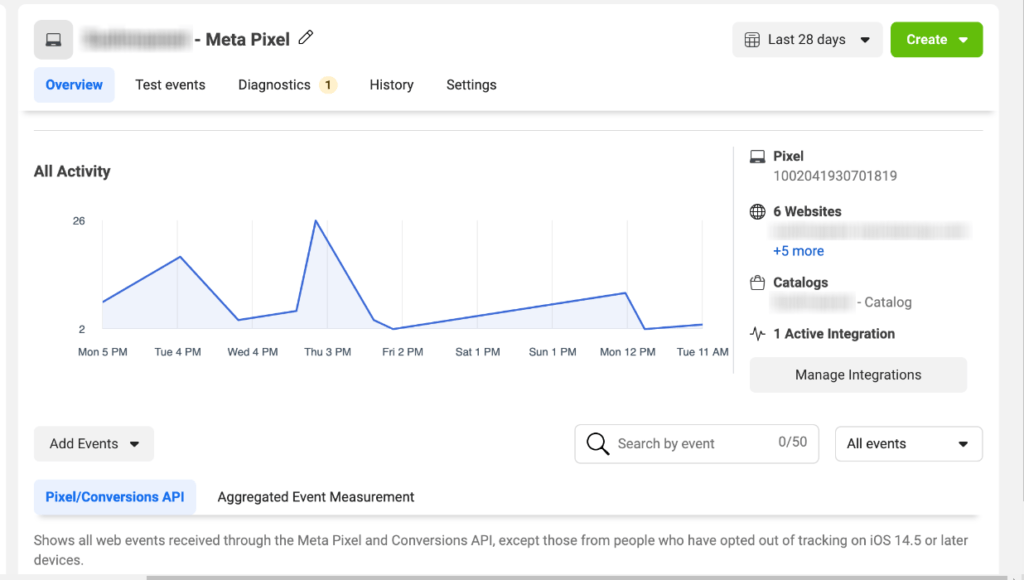Click the Thu 3 PM axis label
The image size is (1024, 580).
pos(328,352)
